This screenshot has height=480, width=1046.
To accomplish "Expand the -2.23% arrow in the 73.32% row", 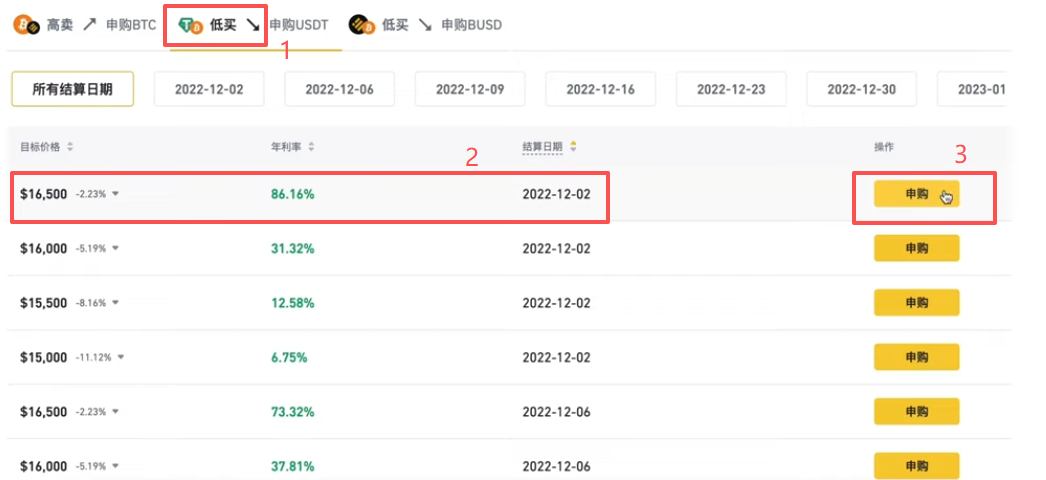I will (x=115, y=412).
